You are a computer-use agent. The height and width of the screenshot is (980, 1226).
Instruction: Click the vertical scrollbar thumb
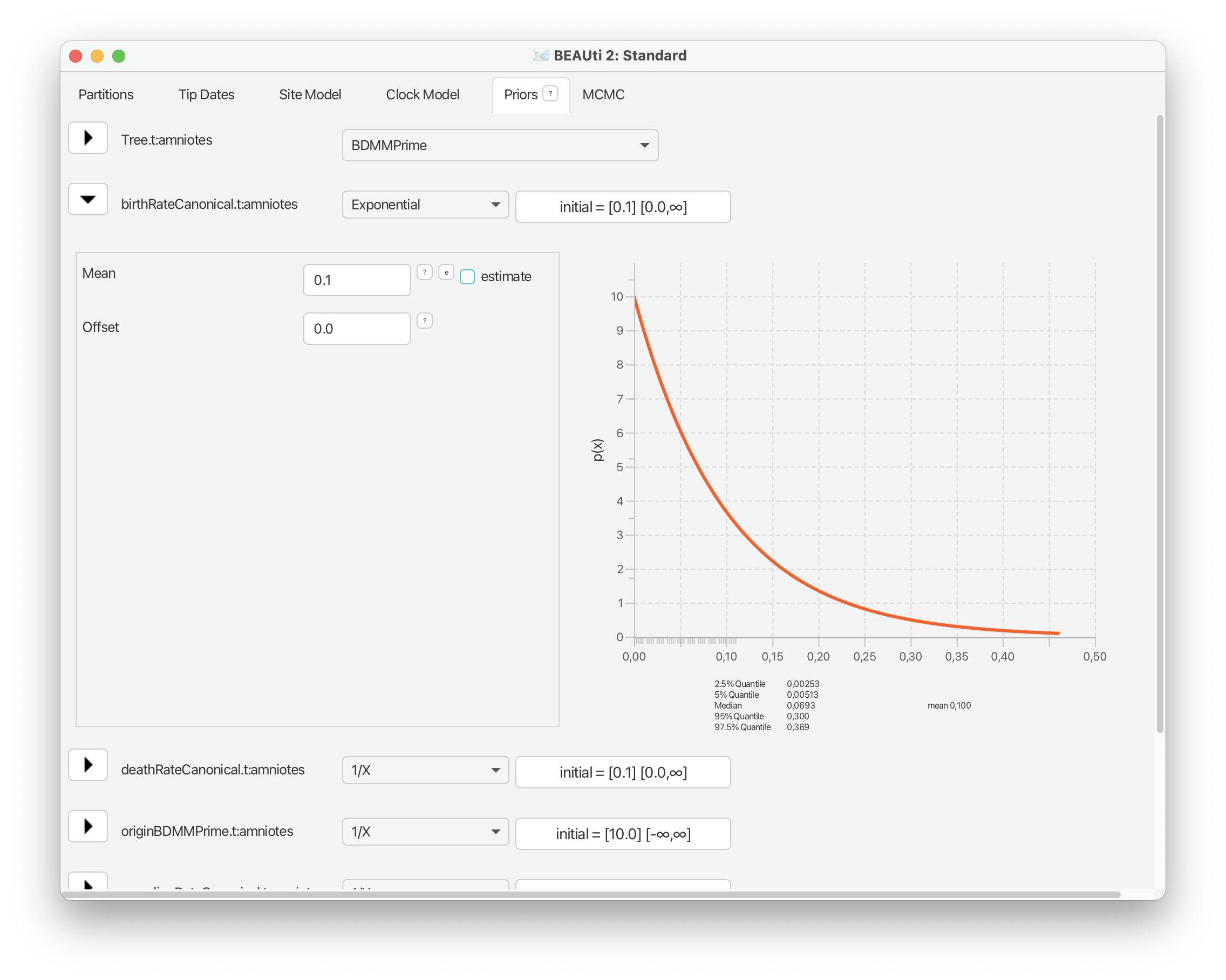(1160, 424)
